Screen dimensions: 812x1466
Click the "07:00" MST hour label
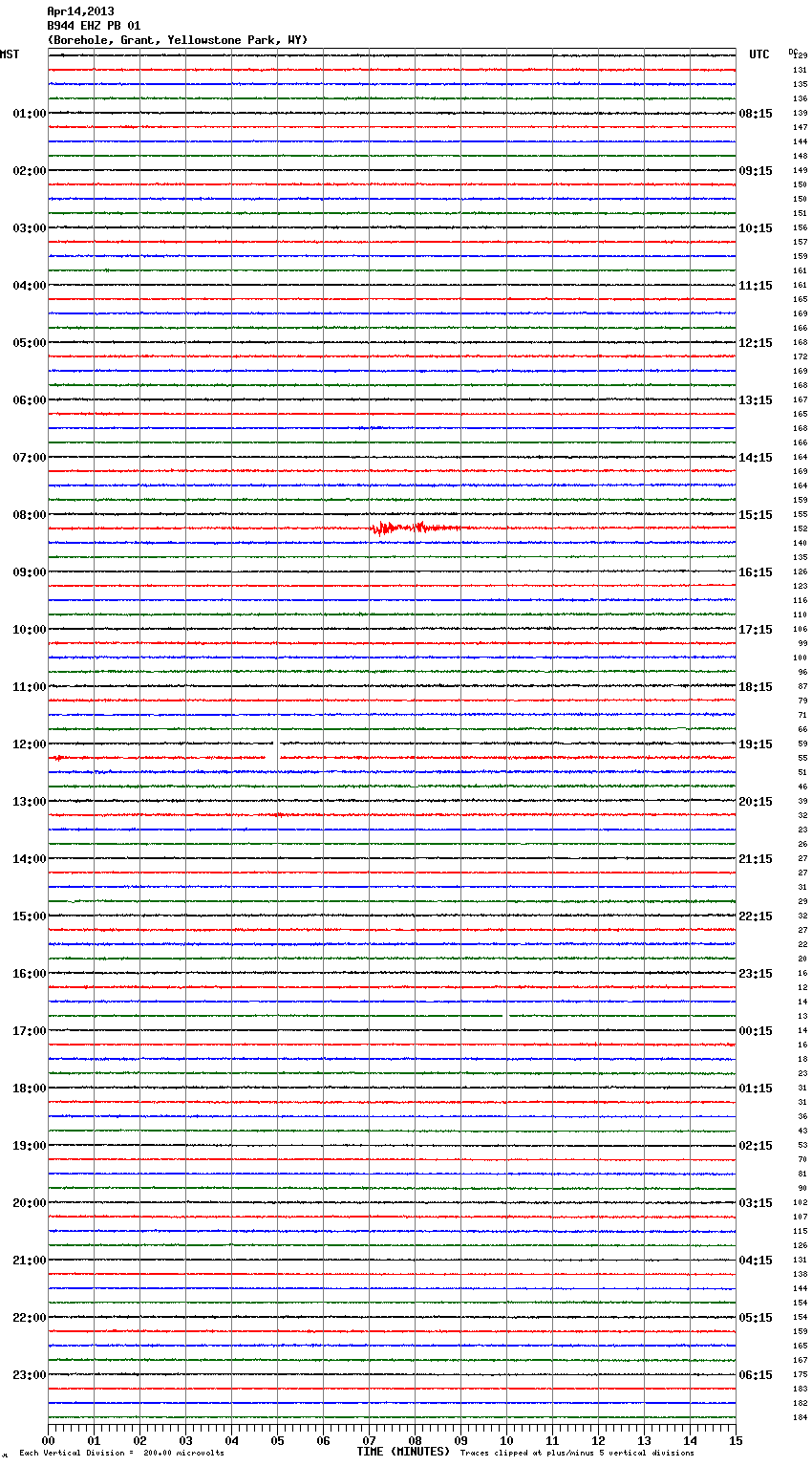[30, 458]
